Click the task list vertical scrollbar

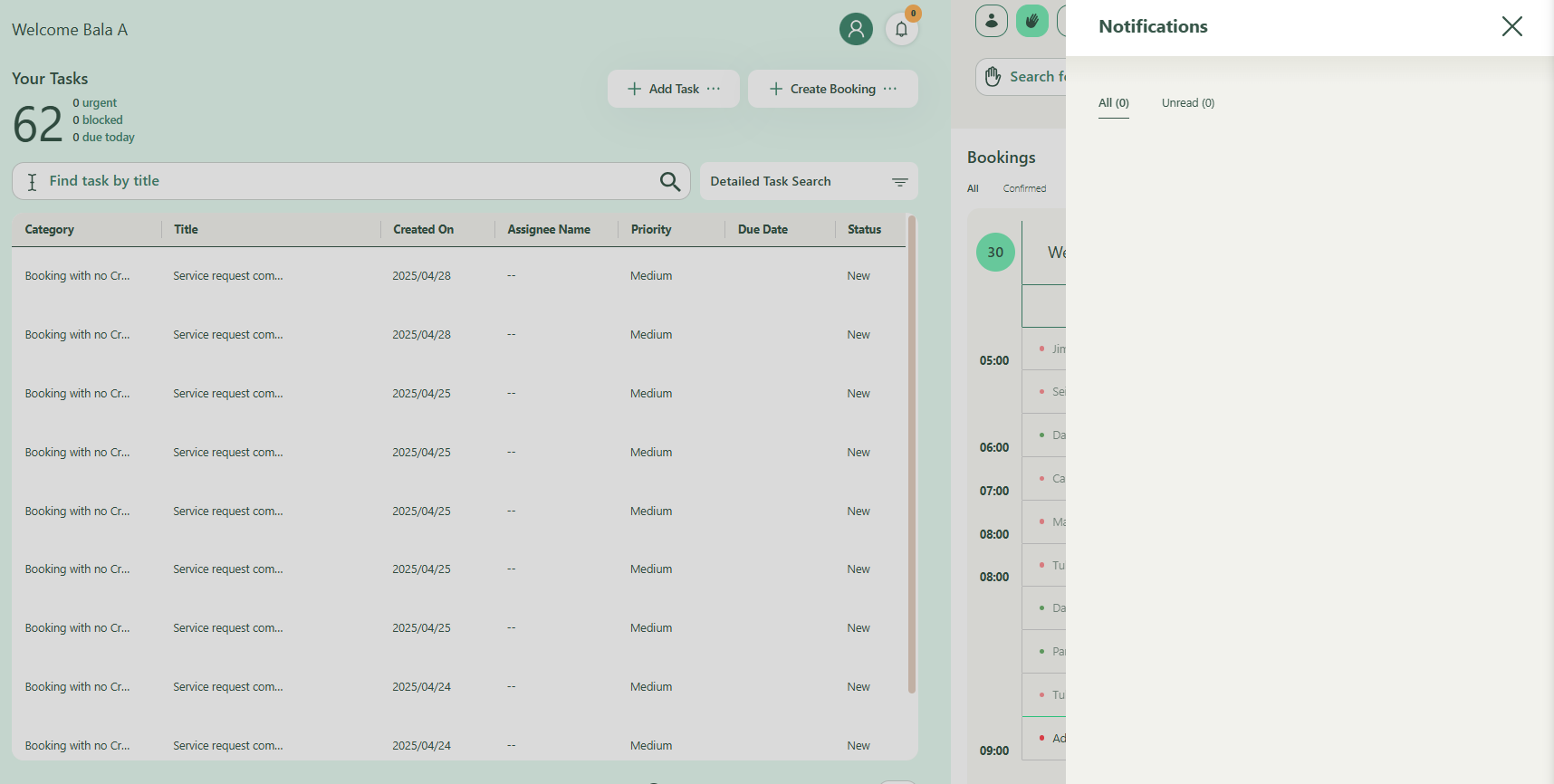coord(911,453)
